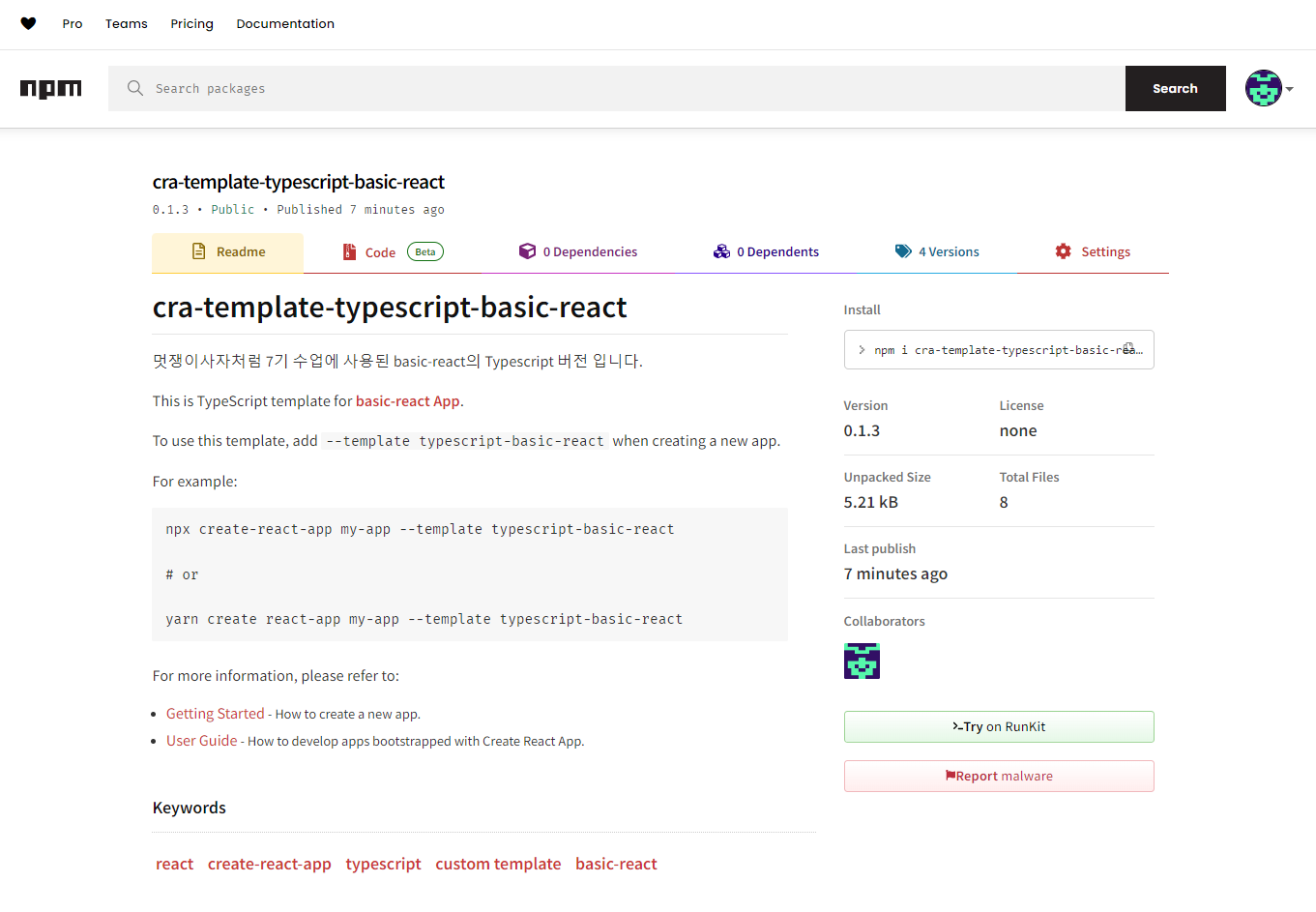Open the Pricing menu link
The image size is (1316, 912).
pyautogui.click(x=192, y=23)
